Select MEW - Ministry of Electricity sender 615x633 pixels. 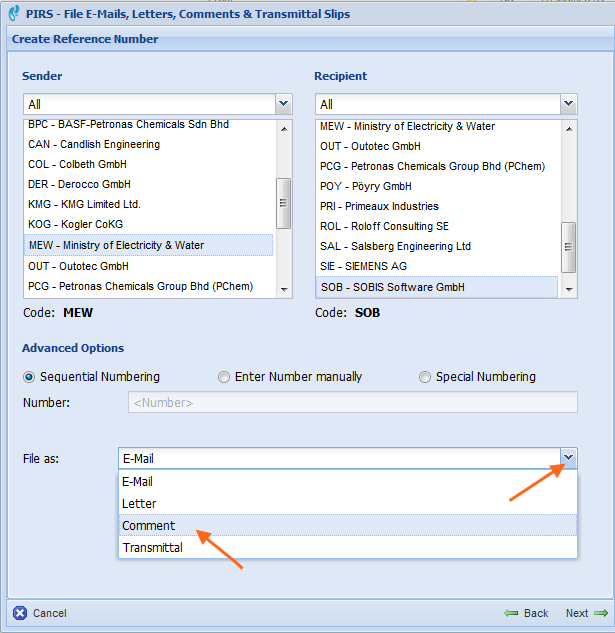[x=149, y=245]
